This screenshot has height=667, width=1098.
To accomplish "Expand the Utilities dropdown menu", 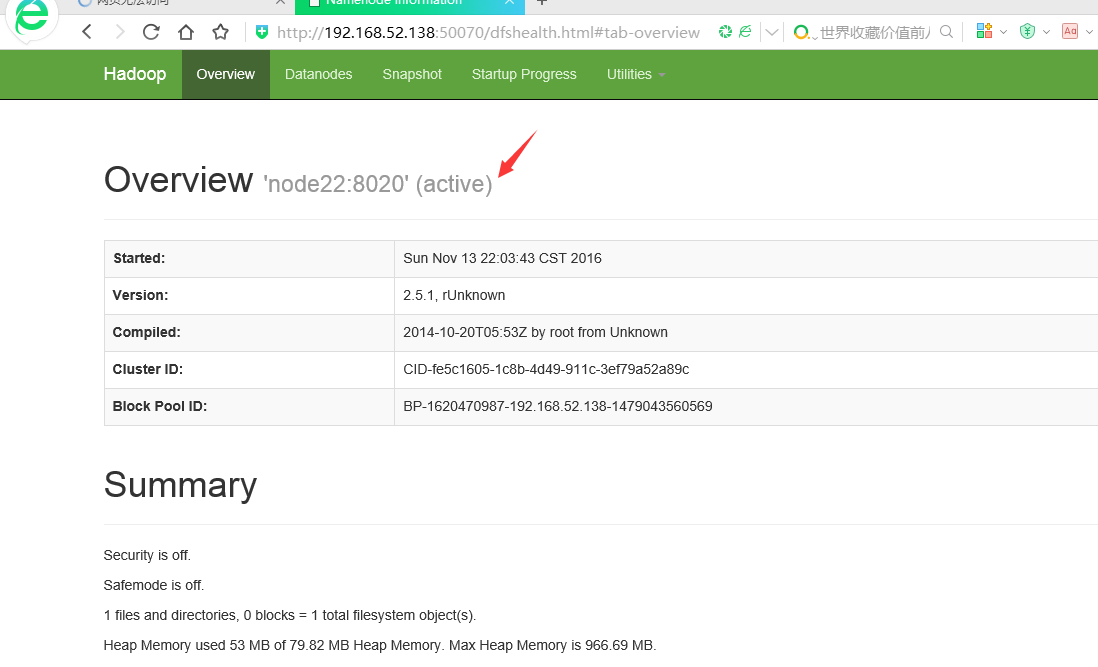I will [x=636, y=74].
